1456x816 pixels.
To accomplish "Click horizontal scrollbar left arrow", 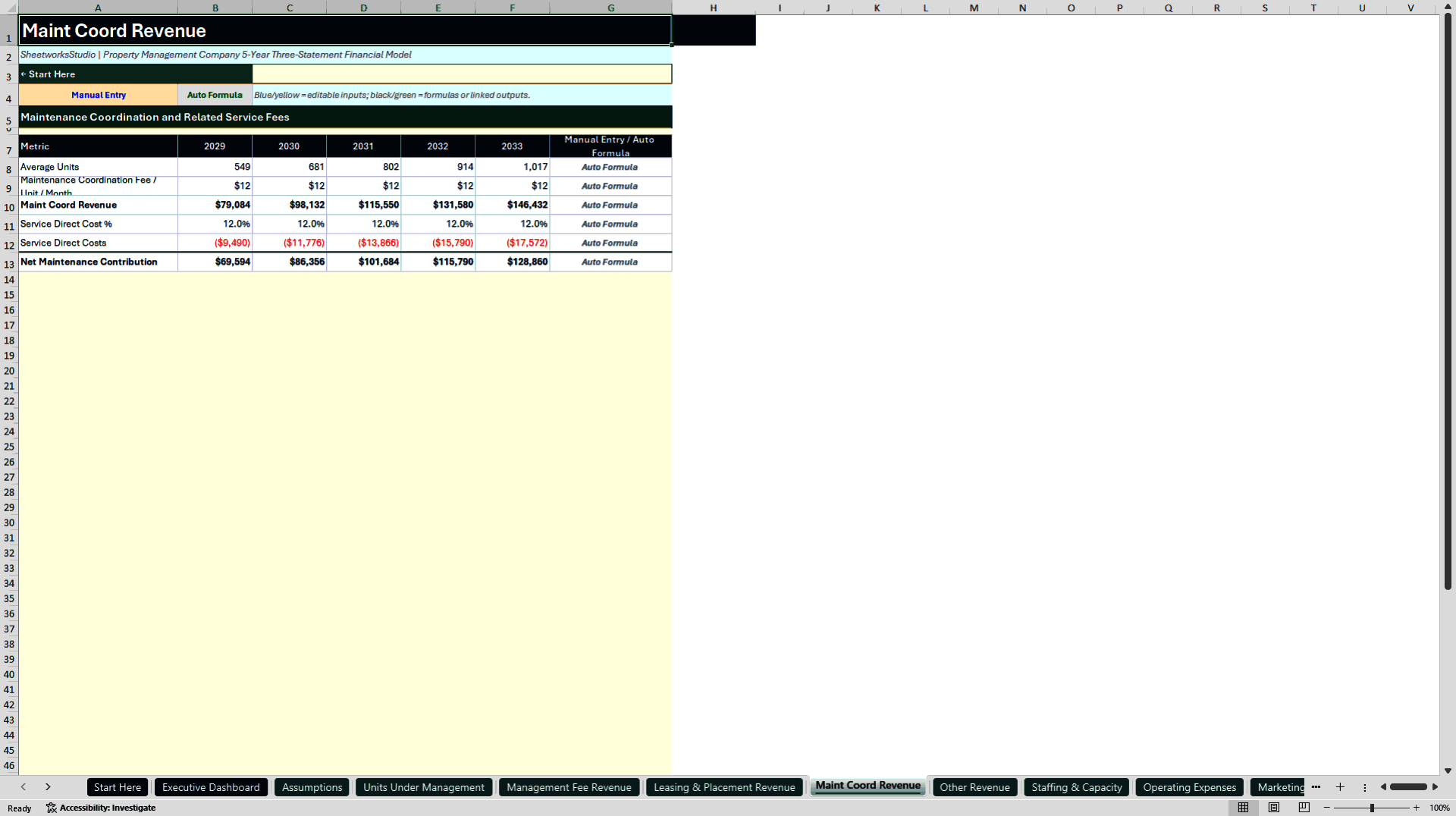I will 1383,787.
